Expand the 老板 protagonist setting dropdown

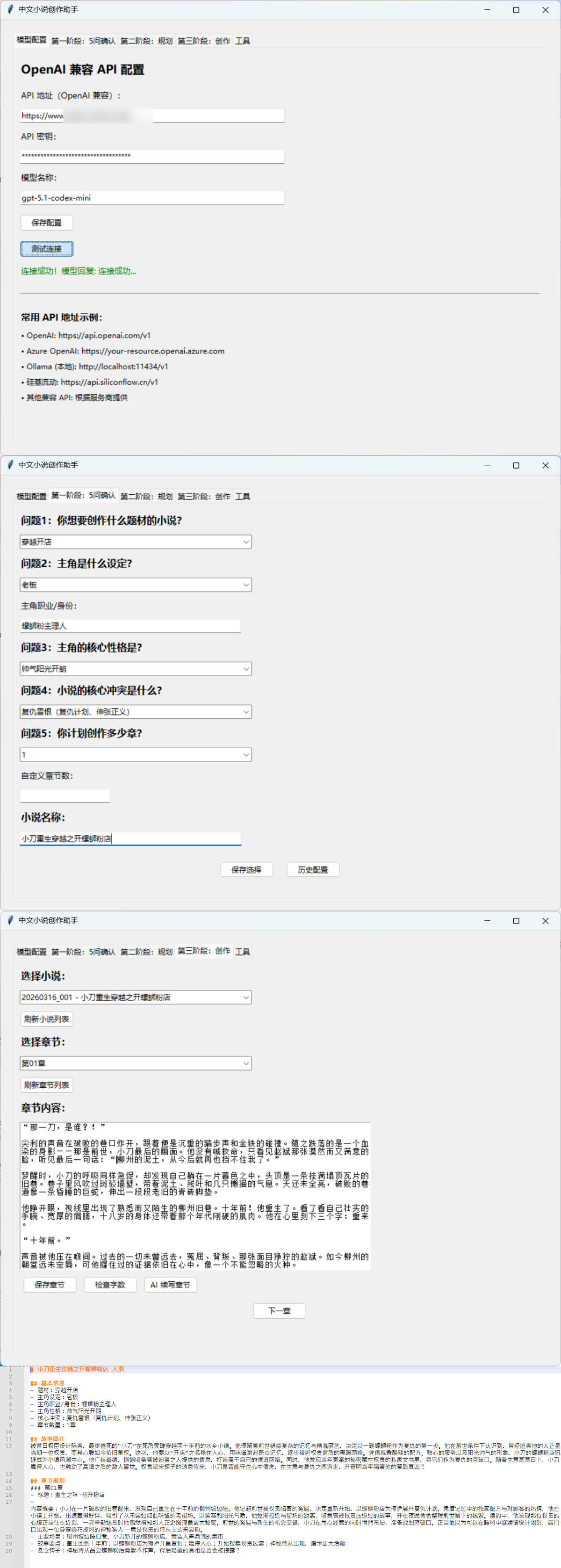136,585
